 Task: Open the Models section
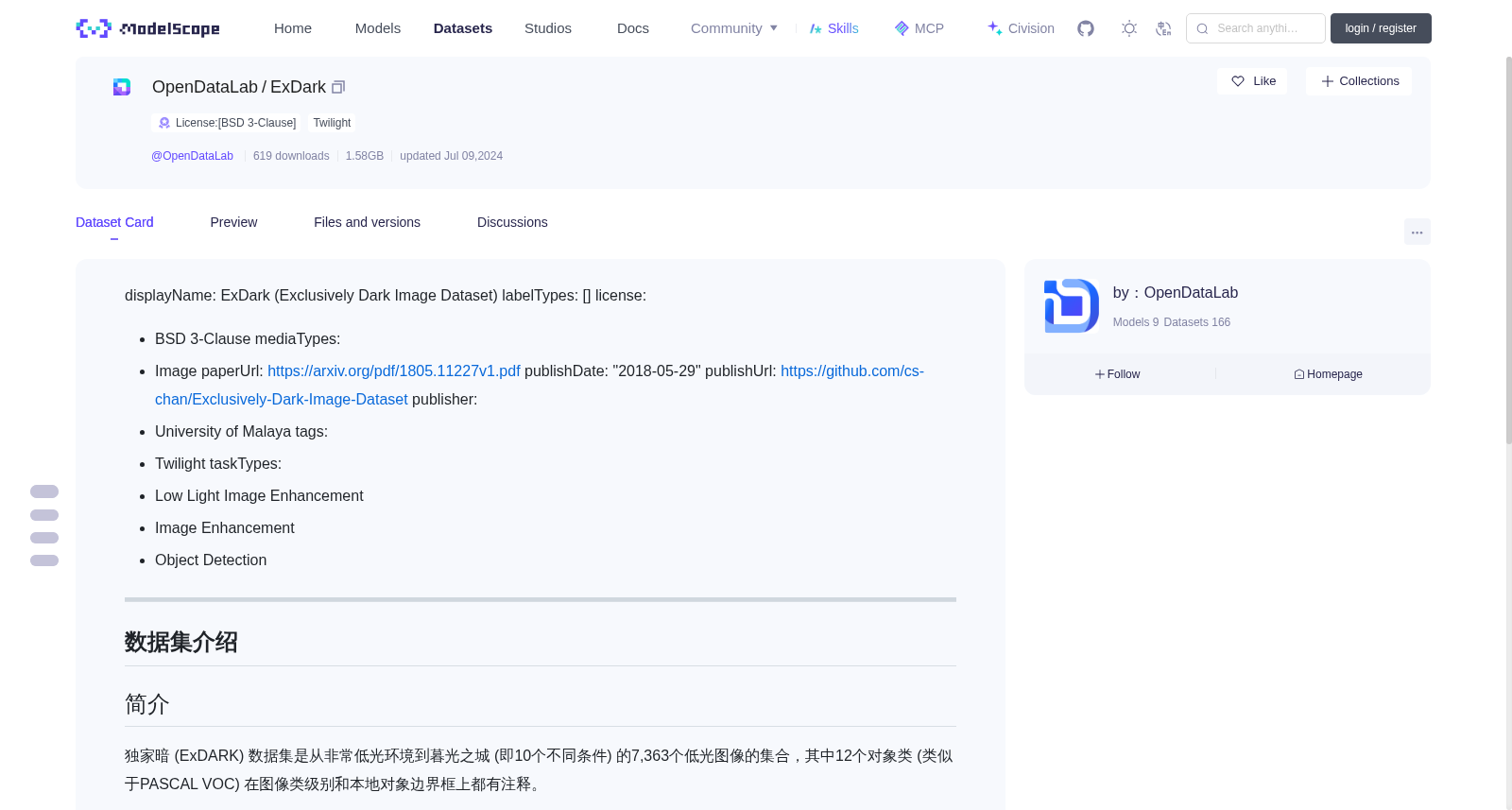coord(378,28)
